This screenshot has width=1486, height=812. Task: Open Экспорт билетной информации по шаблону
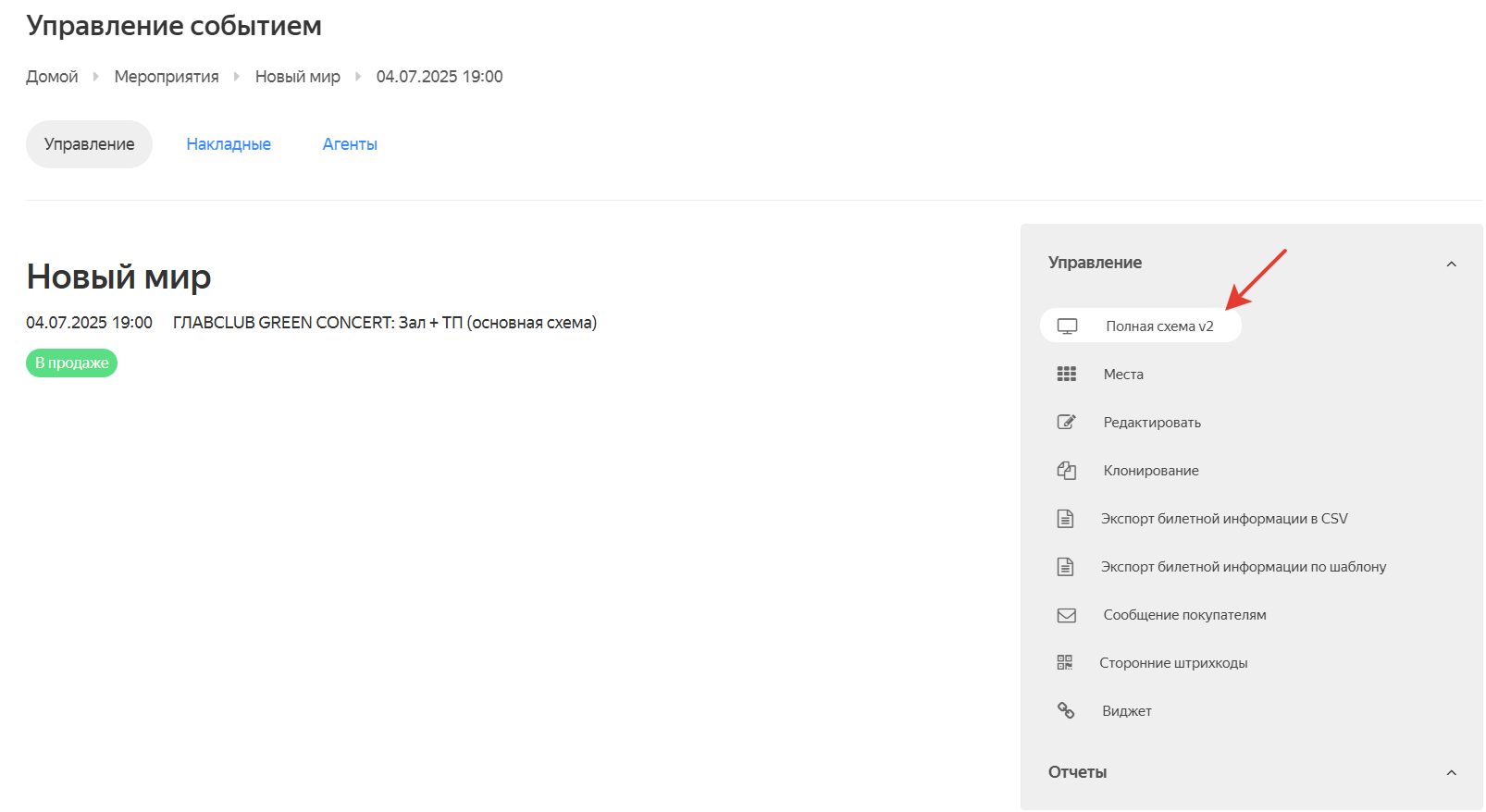pos(1243,567)
